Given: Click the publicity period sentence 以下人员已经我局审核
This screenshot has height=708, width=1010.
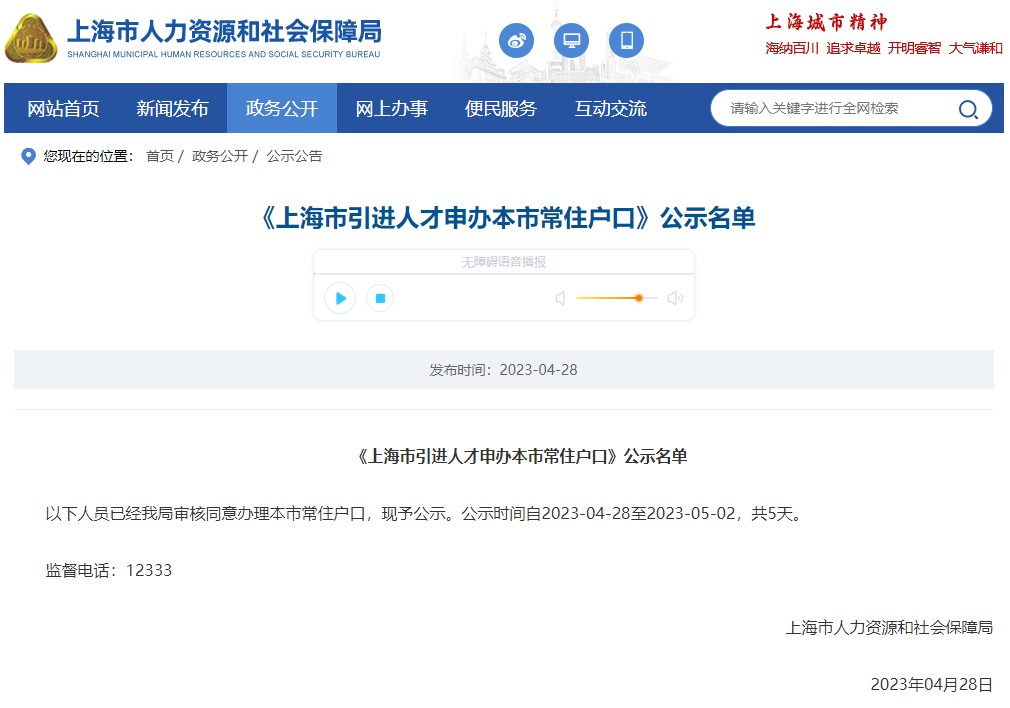Looking at the screenshot, I should (425, 514).
